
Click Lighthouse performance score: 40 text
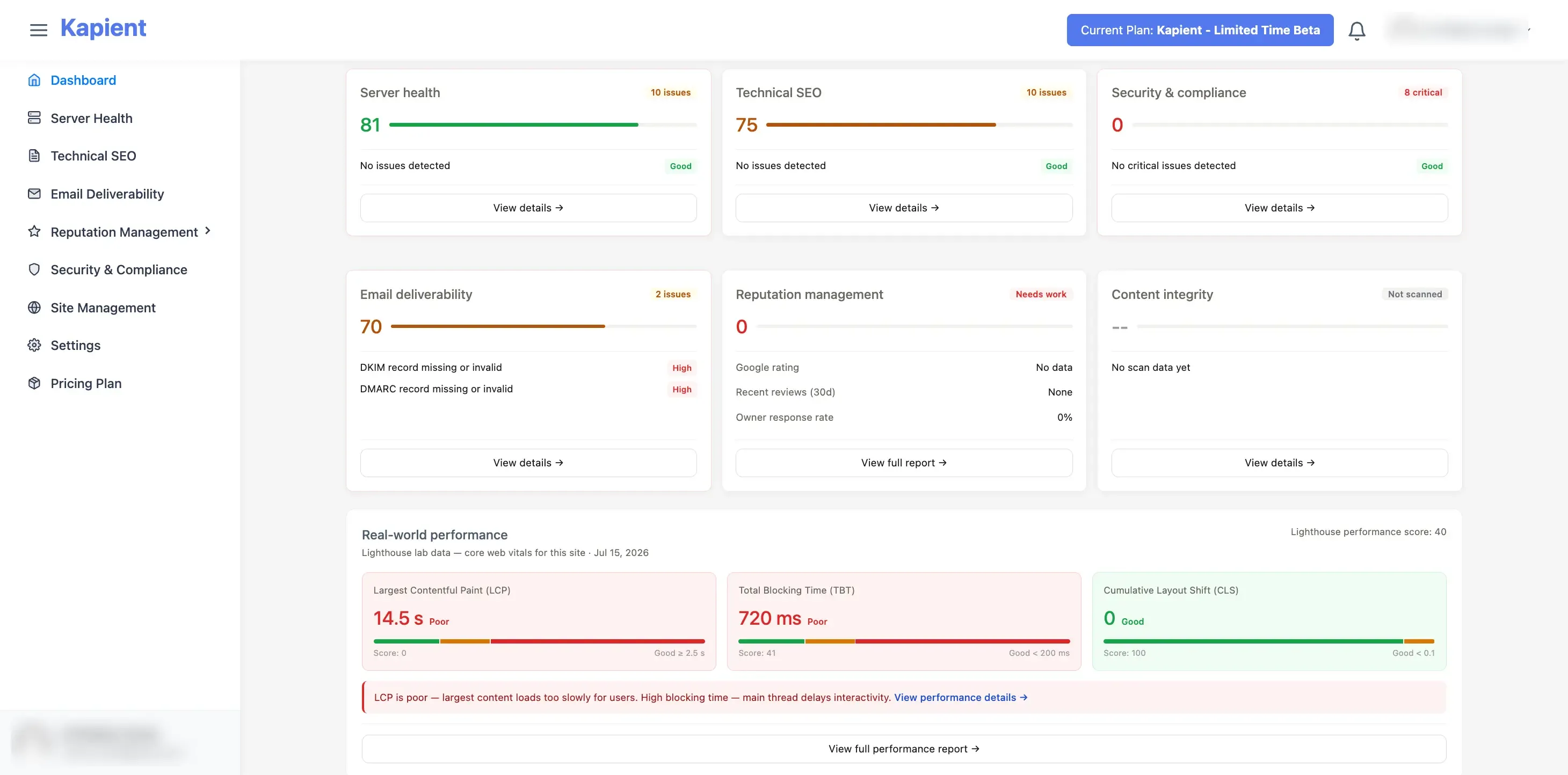coord(1368,532)
